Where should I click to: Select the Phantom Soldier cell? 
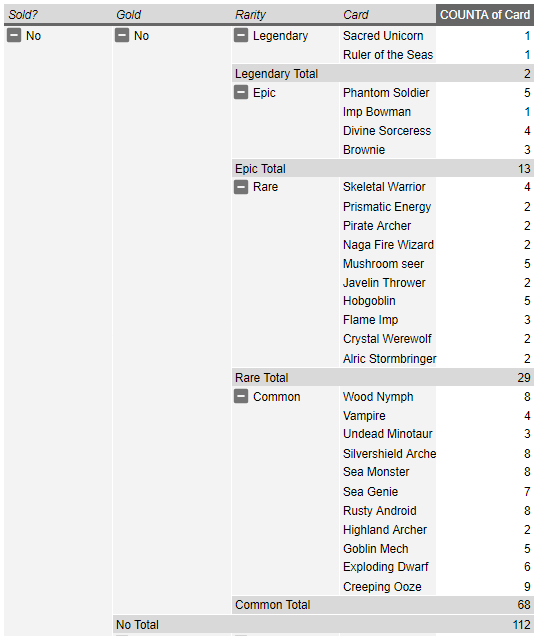(x=387, y=92)
